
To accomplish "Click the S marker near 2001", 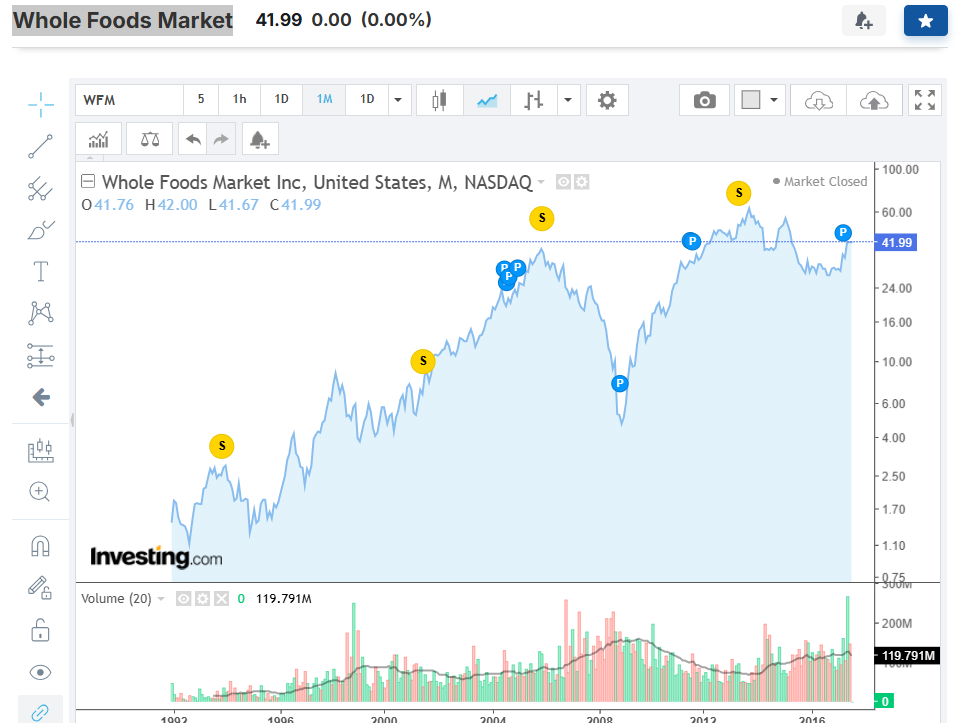I will 423,361.
